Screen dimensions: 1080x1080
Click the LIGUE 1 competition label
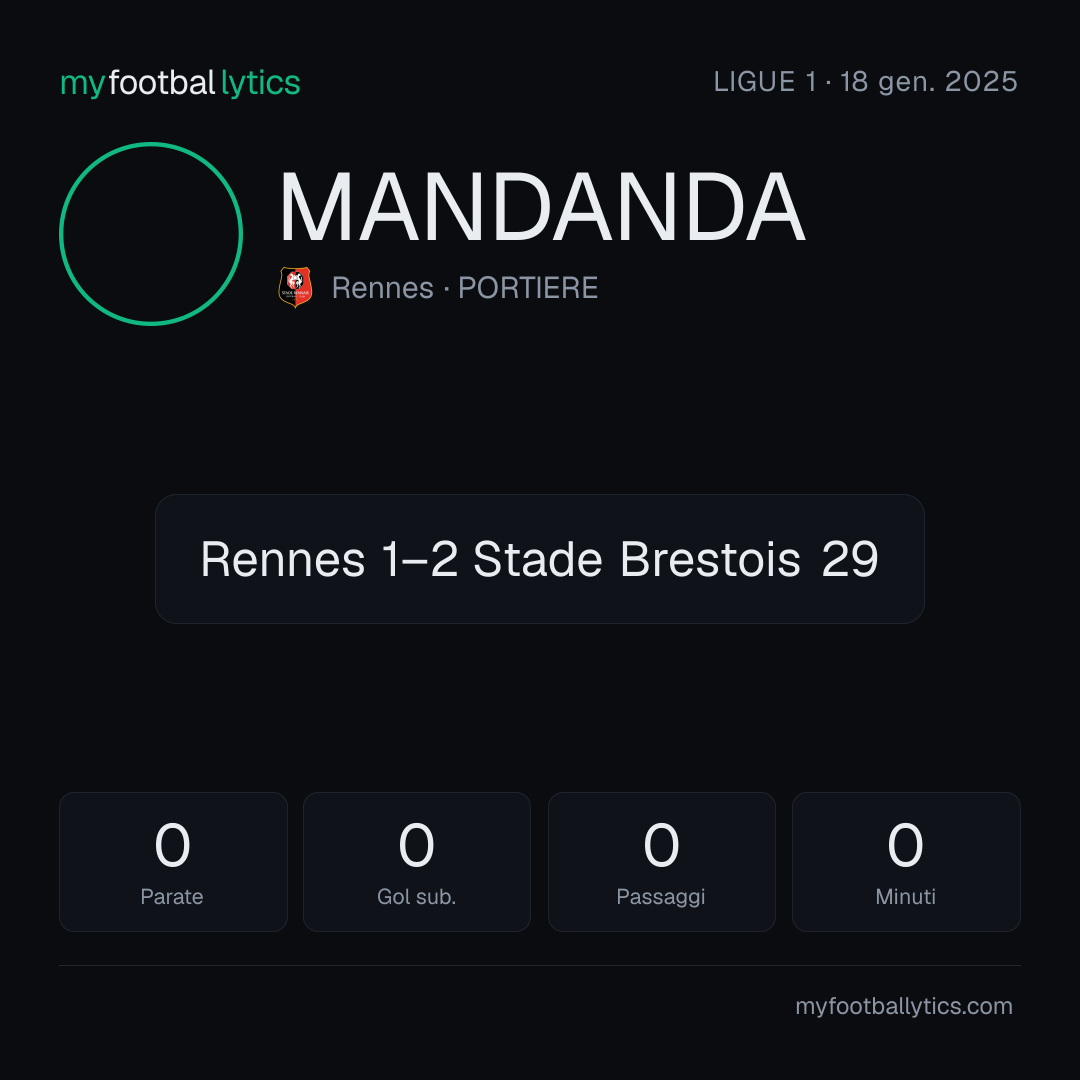click(765, 82)
